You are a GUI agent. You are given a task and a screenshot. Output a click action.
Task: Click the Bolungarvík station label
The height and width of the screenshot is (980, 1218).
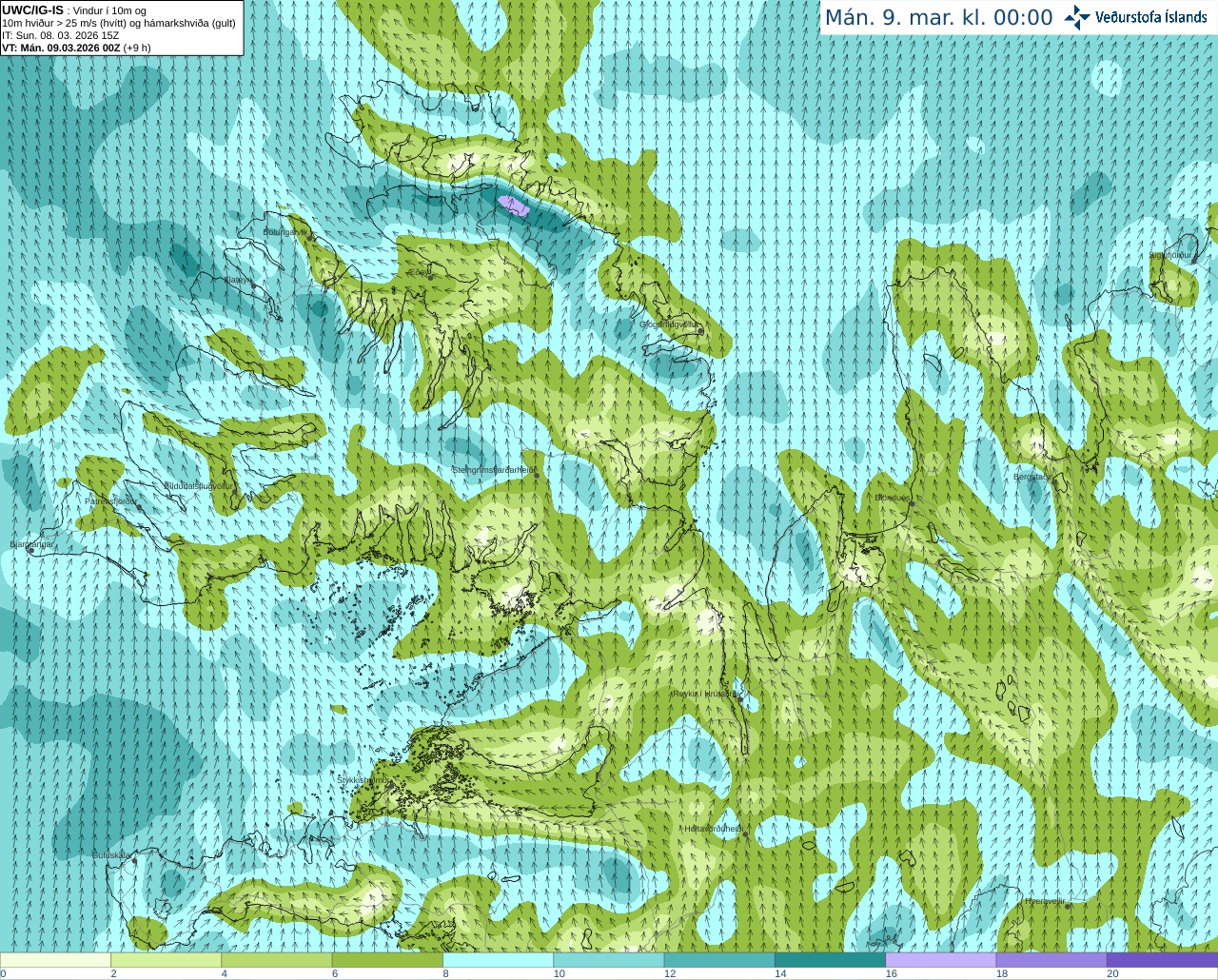tap(285, 231)
